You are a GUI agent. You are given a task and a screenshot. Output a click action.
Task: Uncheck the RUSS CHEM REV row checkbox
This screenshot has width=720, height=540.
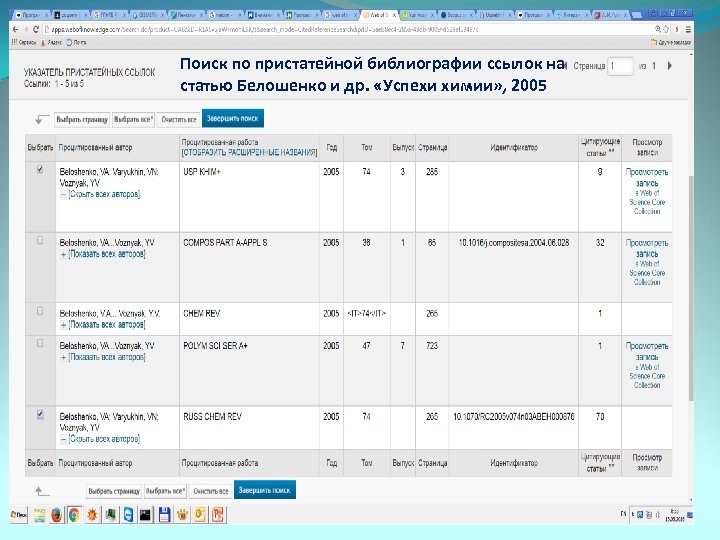pos(40,415)
